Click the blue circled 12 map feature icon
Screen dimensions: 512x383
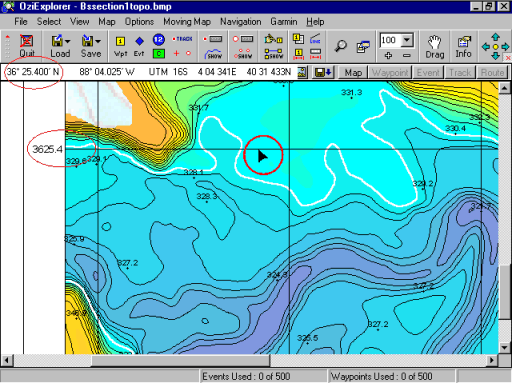coord(159,40)
